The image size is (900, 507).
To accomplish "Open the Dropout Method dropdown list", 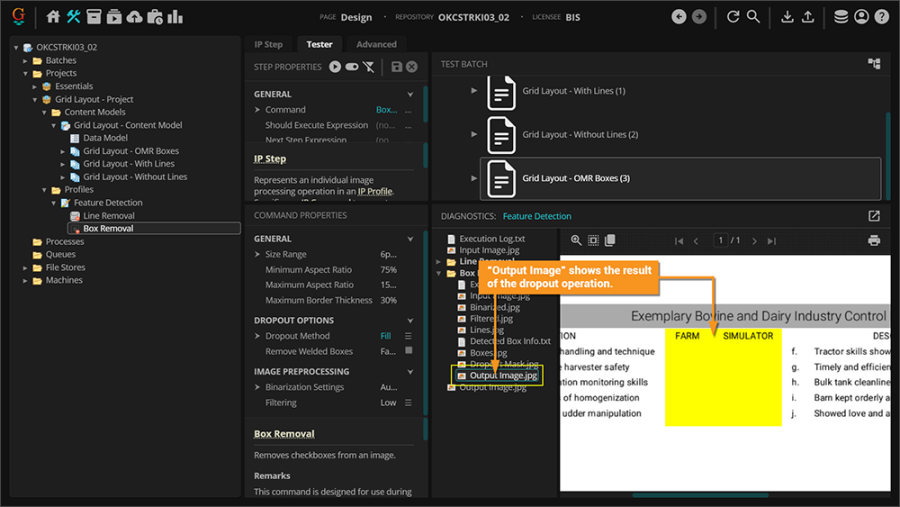I will point(408,337).
